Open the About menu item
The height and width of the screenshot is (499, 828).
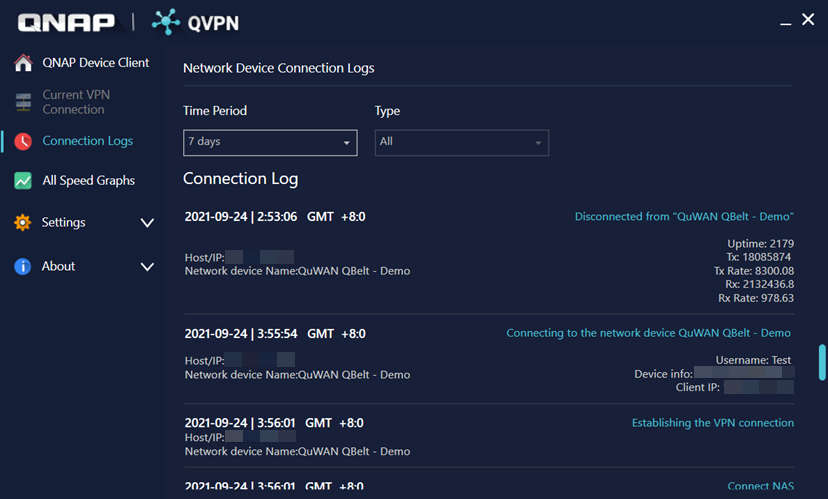[58, 266]
